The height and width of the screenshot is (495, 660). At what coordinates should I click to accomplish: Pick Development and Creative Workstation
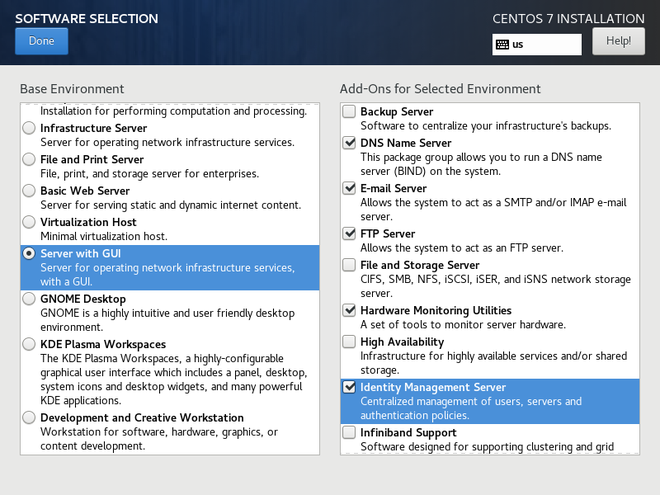pos(29,417)
